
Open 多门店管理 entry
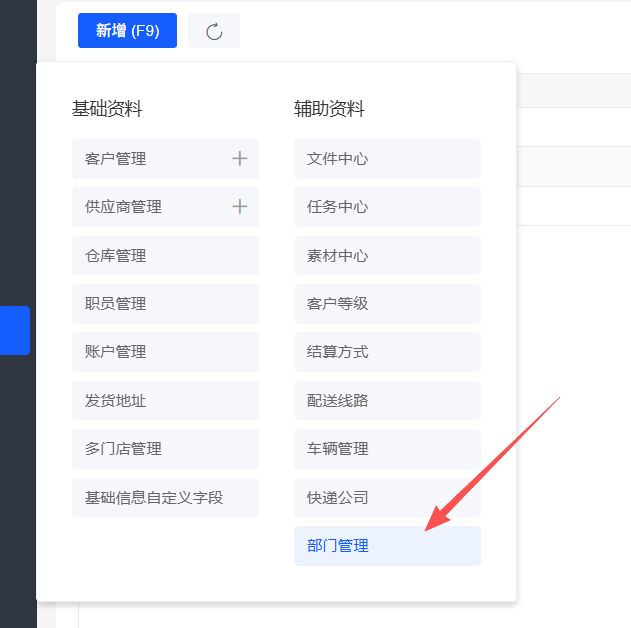pos(165,449)
